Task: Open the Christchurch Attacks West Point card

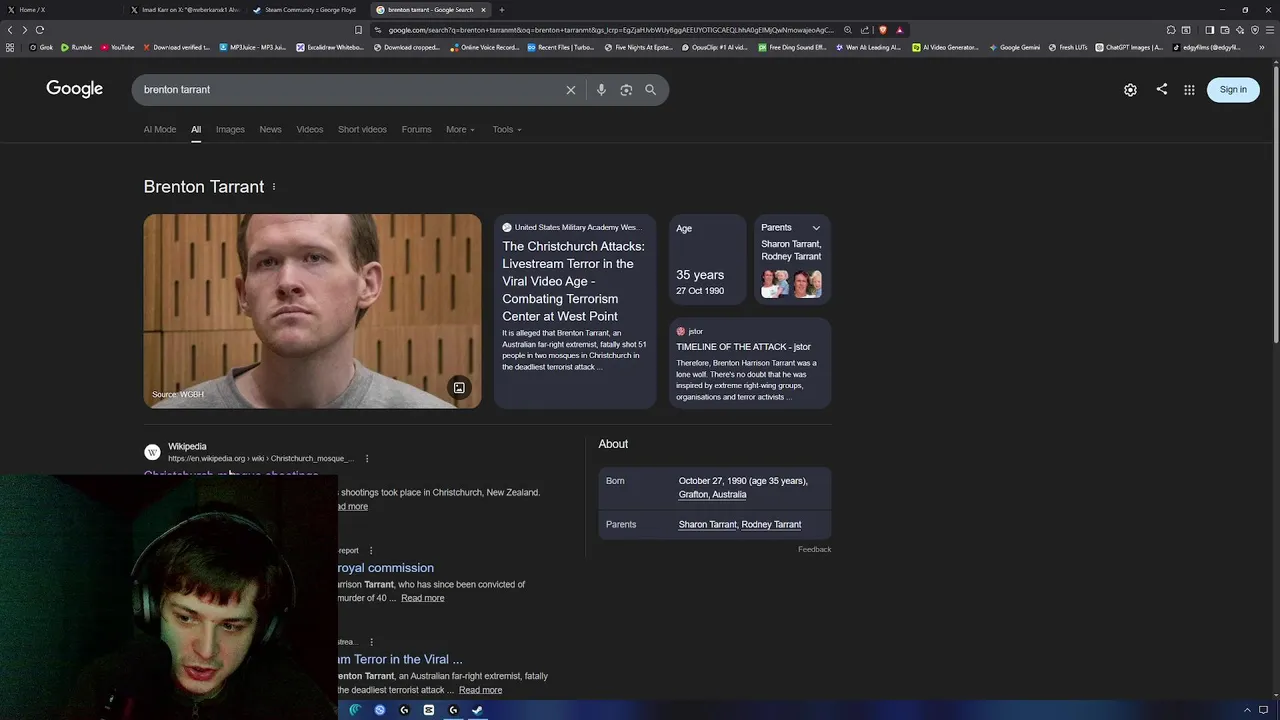Action: coord(575,311)
